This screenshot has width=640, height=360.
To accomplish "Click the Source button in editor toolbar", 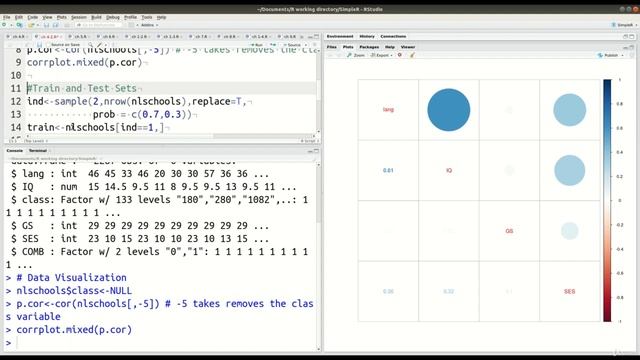I will (293, 45).
